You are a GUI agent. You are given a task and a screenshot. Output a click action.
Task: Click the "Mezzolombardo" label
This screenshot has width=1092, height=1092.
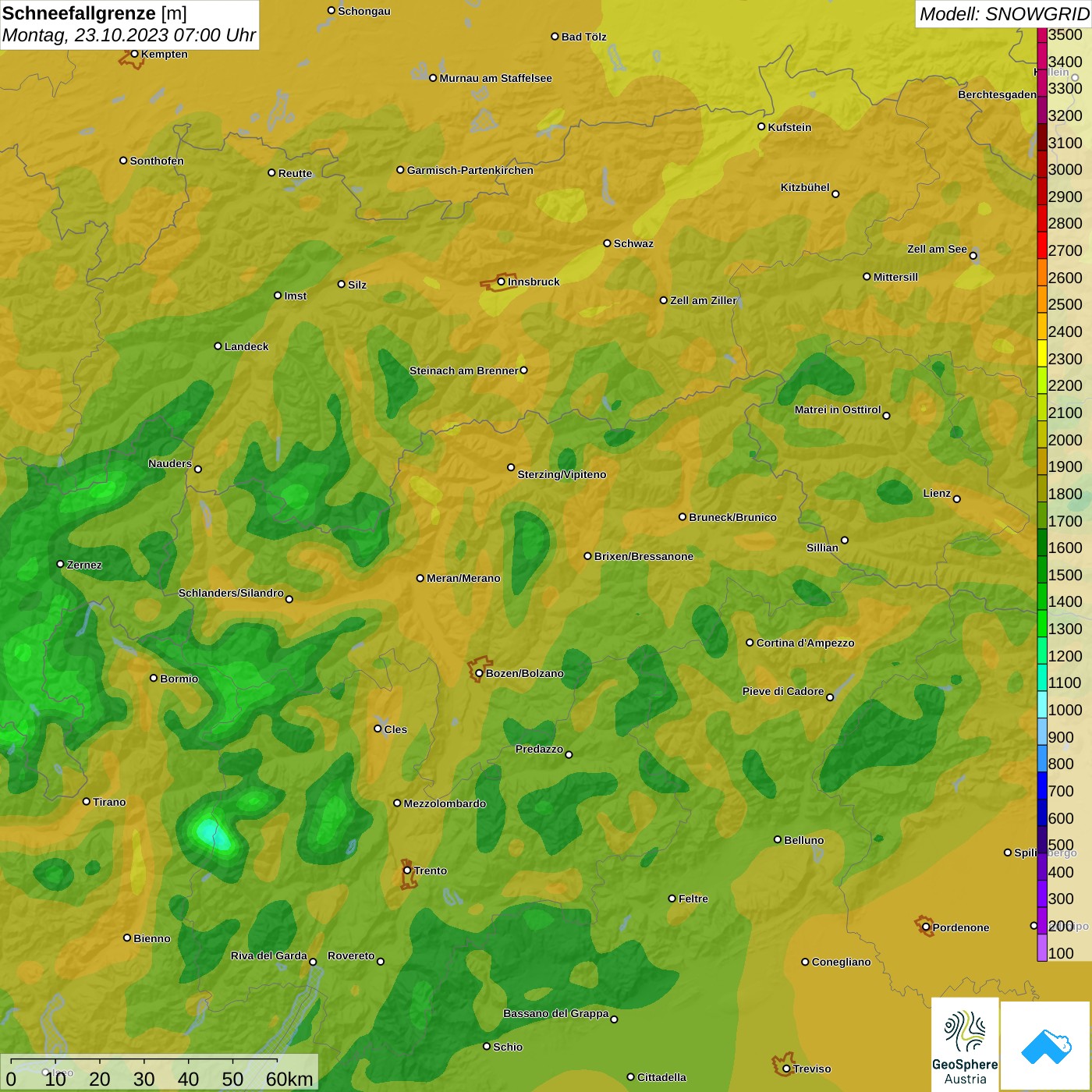point(445,803)
